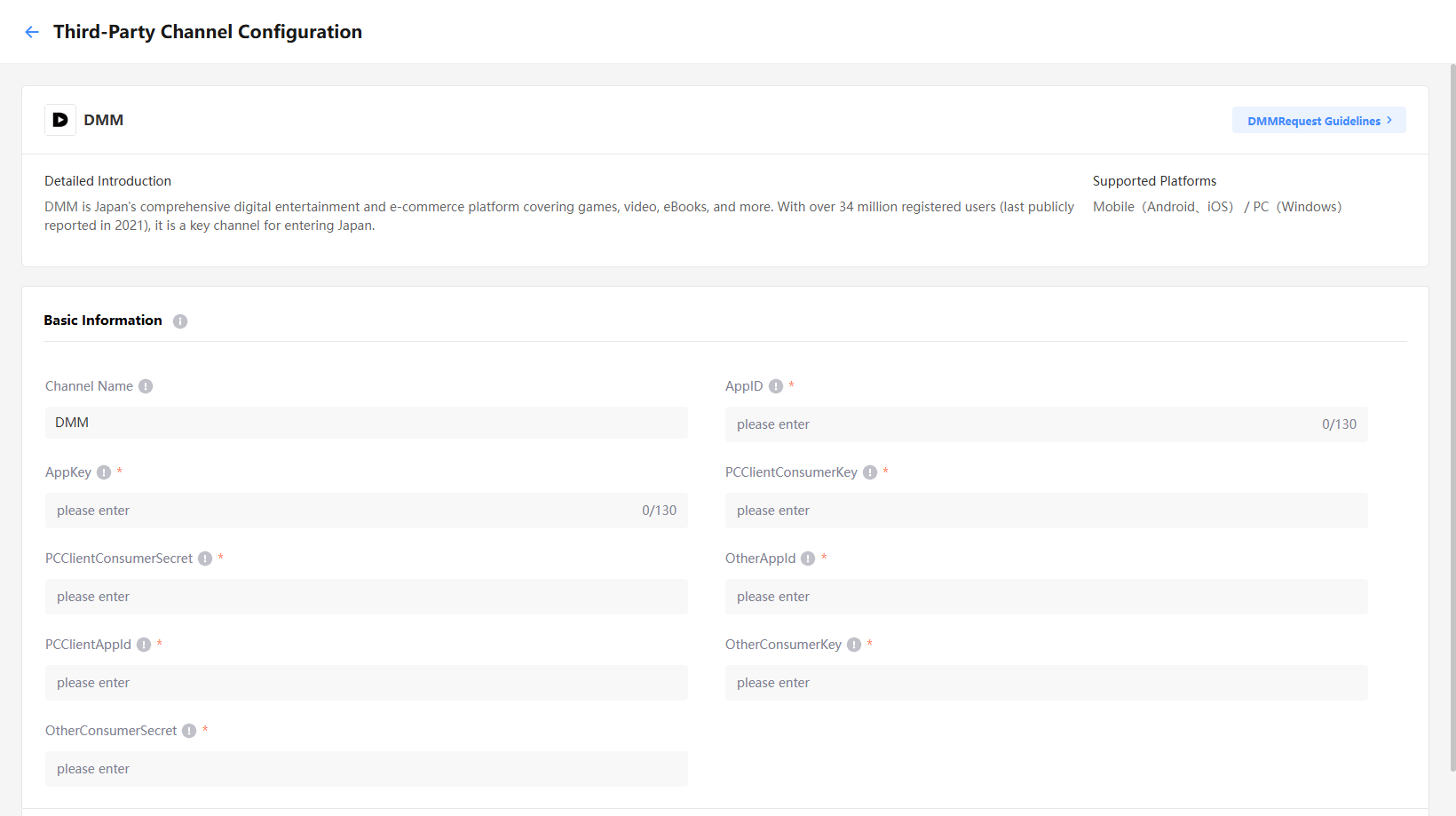Show the PCClientConsumerKey info tooltip icon
Viewport: 1456px width, 816px height.
(870, 472)
